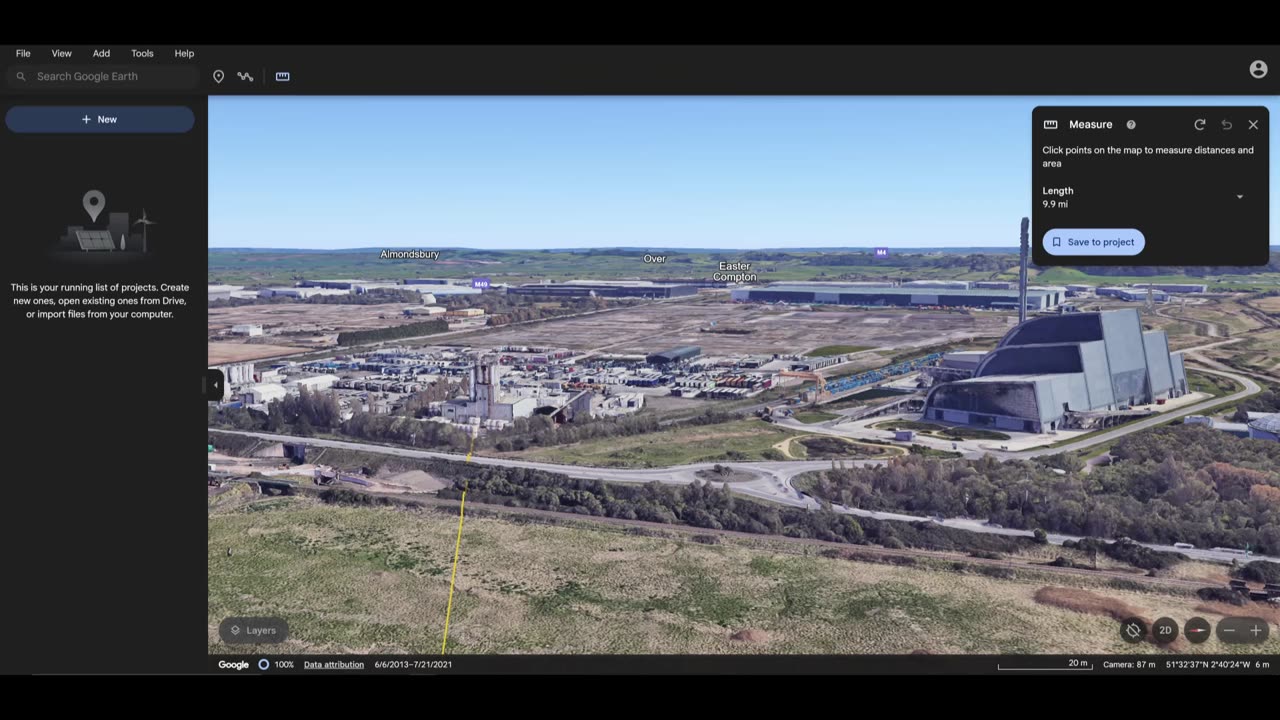Screen dimensions: 1280x720
Task: Click the imagery date 6/6/2013–7/21/2021
Action: [413, 664]
